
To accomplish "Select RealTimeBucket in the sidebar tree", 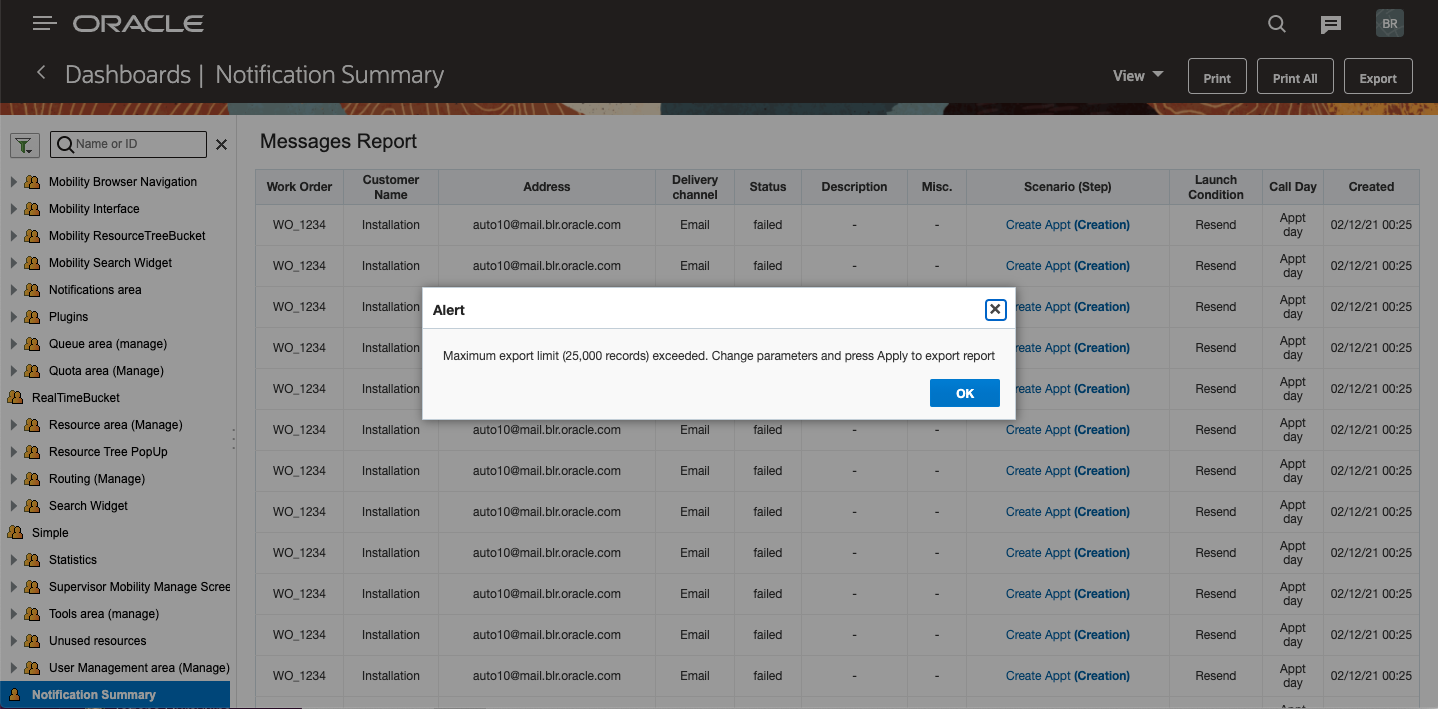I will click(x=75, y=398).
